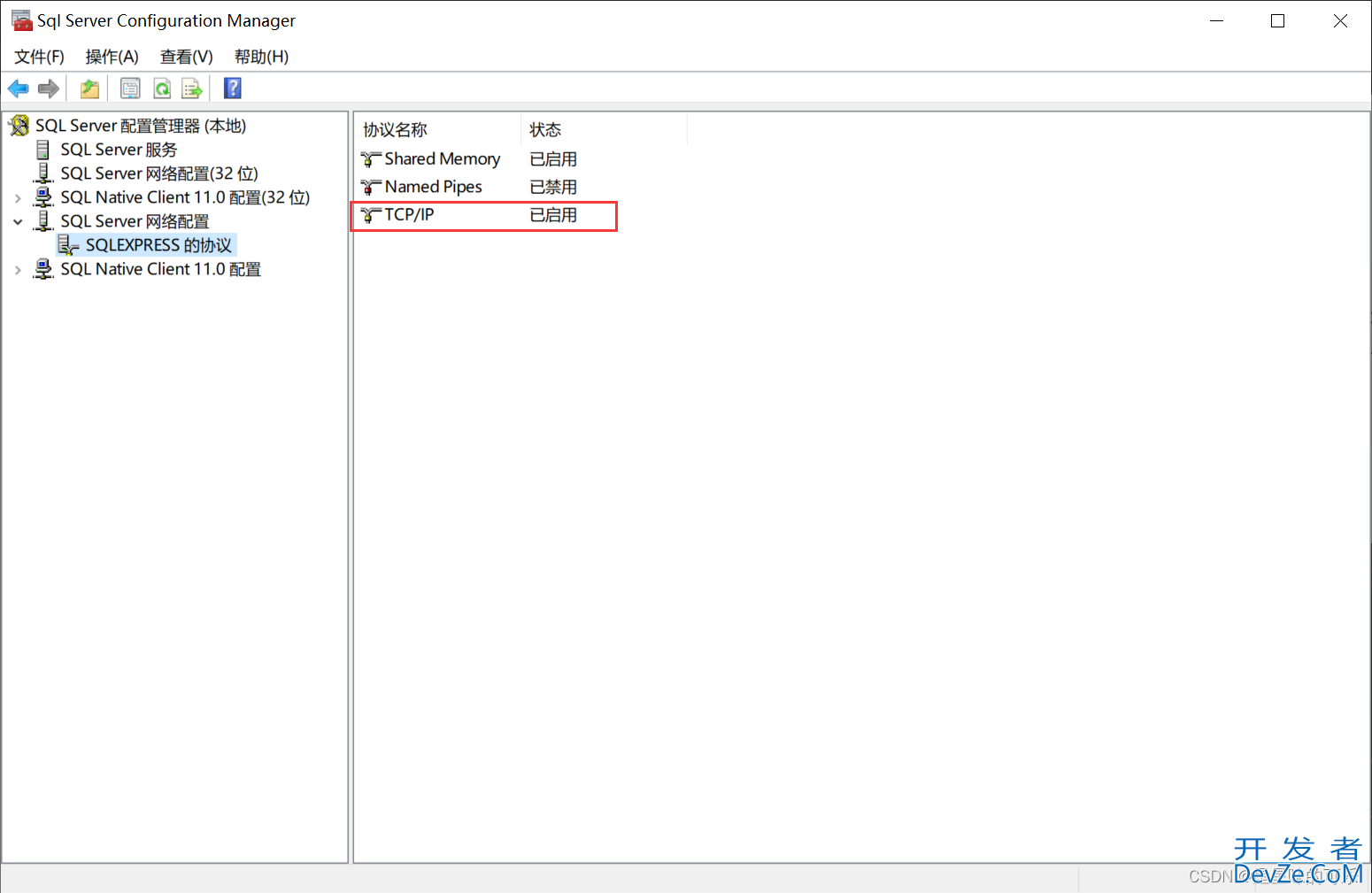Click the gray Forward arrow toolbar icon
1372x893 pixels.
tap(49, 89)
